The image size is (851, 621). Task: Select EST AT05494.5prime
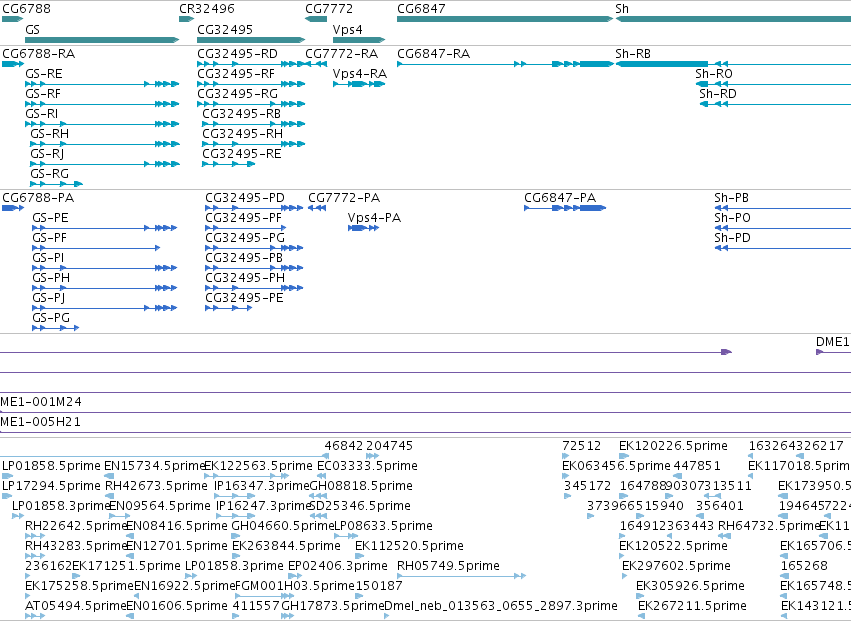click(75, 606)
